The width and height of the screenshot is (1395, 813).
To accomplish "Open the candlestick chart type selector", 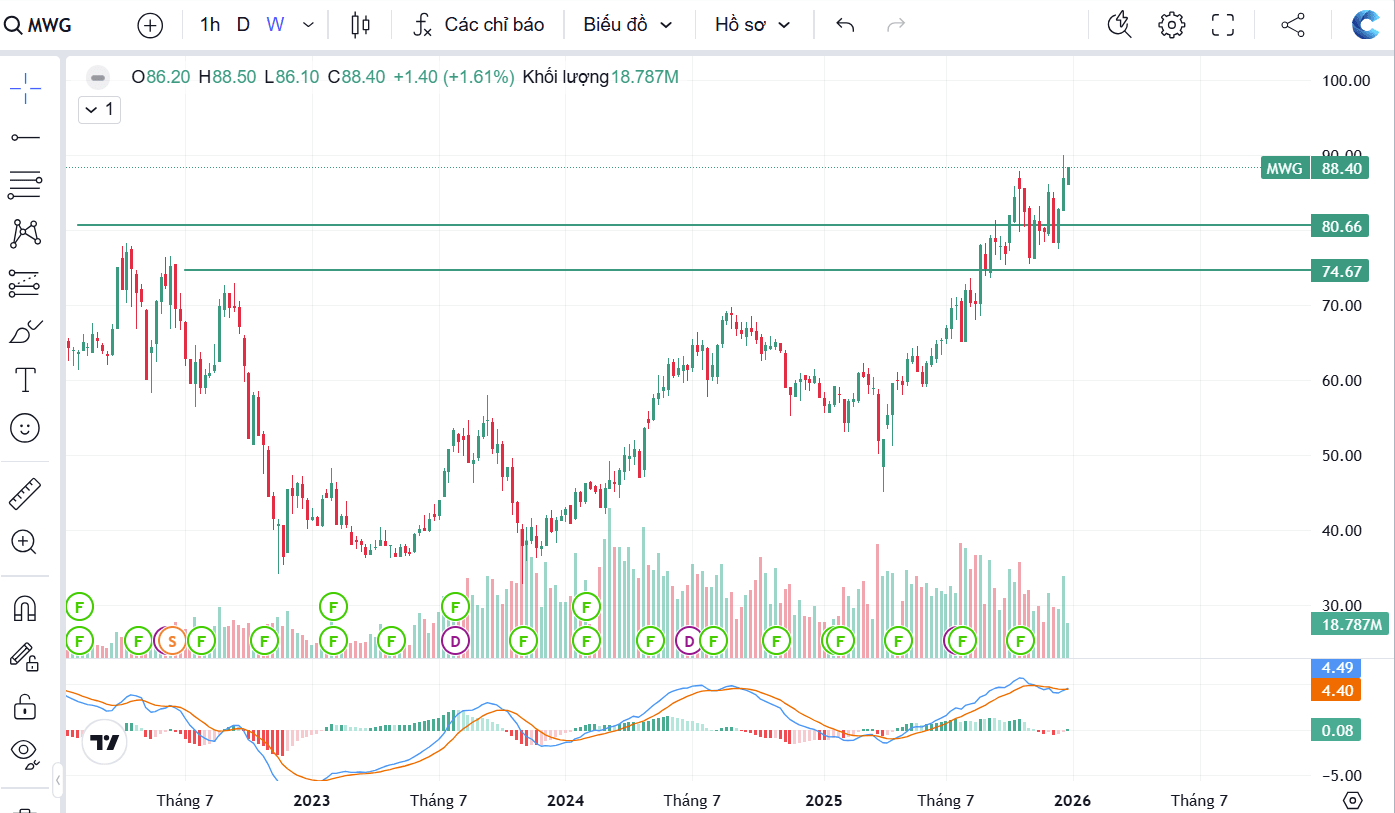I will [x=361, y=25].
